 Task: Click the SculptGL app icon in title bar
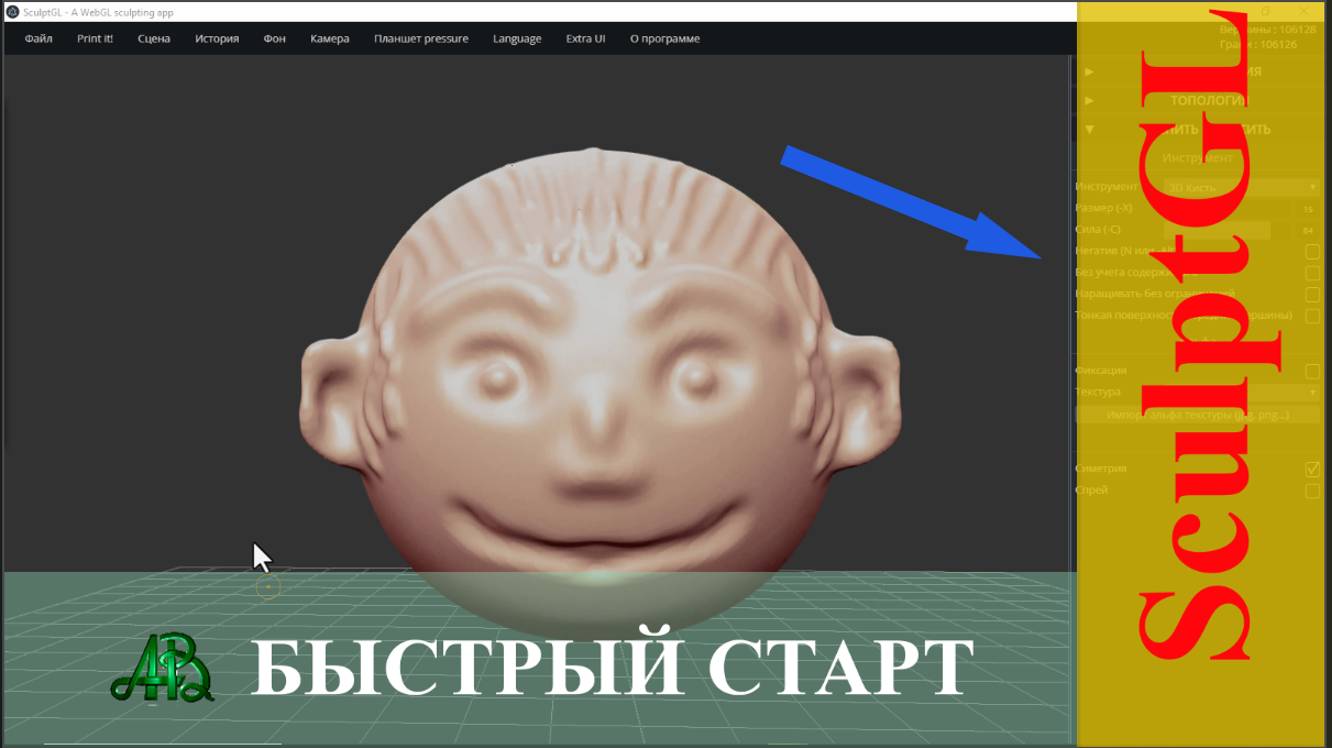pyautogui.click(x=12, y=12)
